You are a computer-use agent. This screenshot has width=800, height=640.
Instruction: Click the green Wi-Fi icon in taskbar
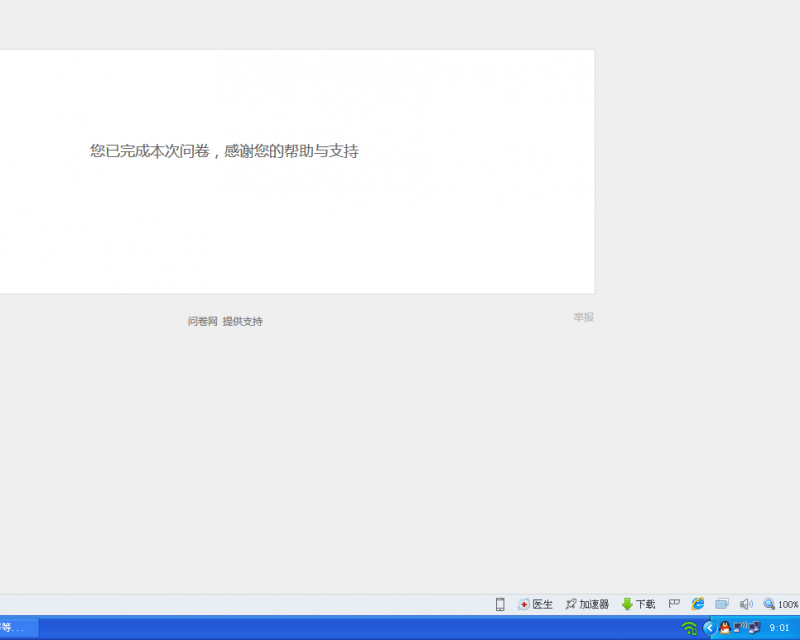pyautogui.click(x=689, y=628)
